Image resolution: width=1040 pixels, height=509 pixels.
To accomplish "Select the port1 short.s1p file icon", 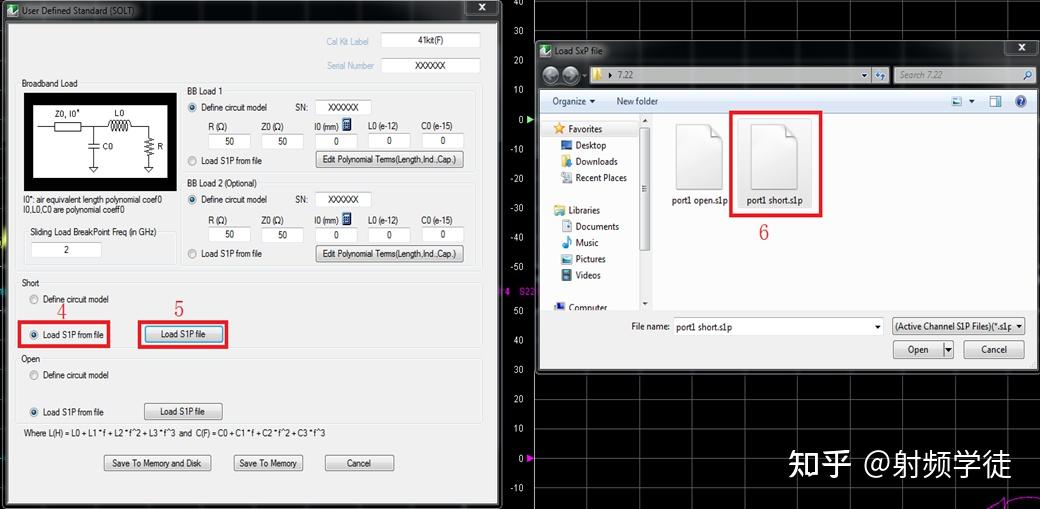I will click(775, 157).
